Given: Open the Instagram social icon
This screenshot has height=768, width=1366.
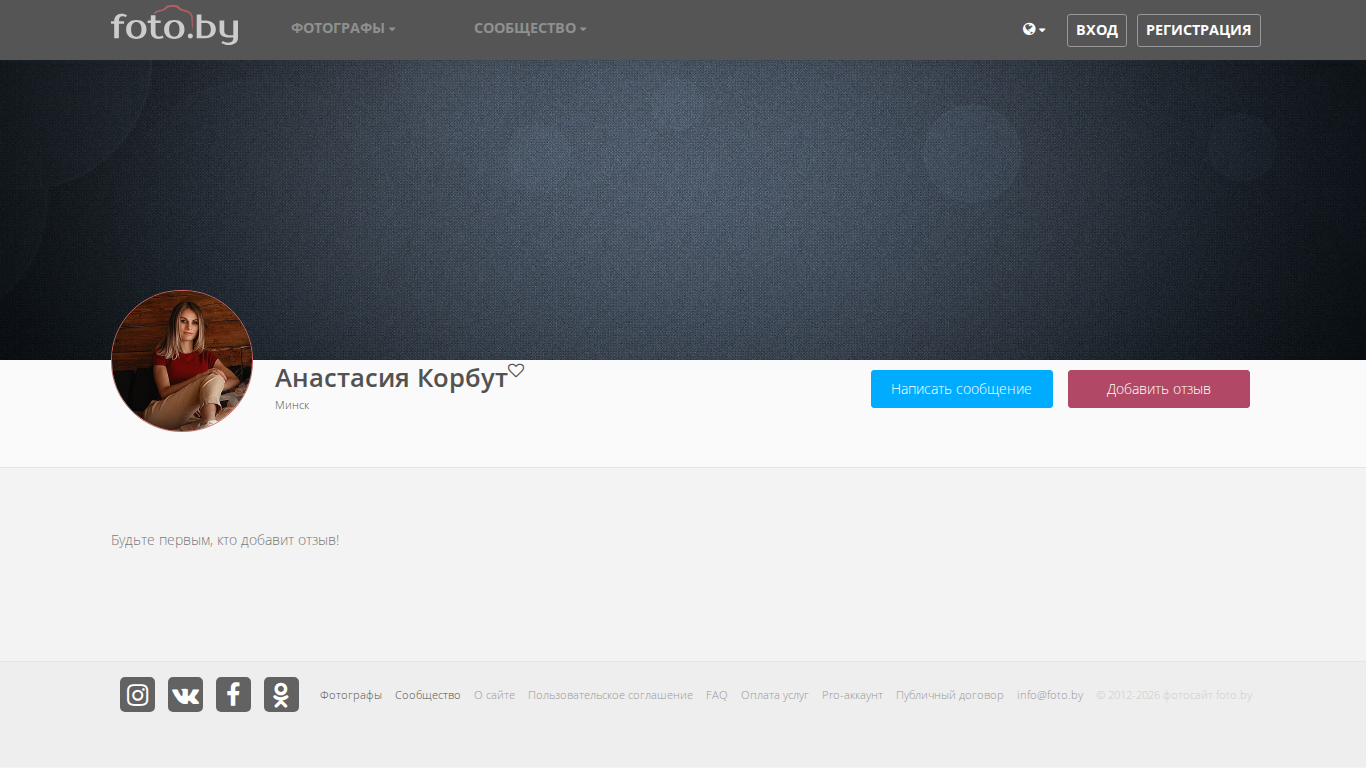Looking at the screenshot, I should (x=137, y=695).
